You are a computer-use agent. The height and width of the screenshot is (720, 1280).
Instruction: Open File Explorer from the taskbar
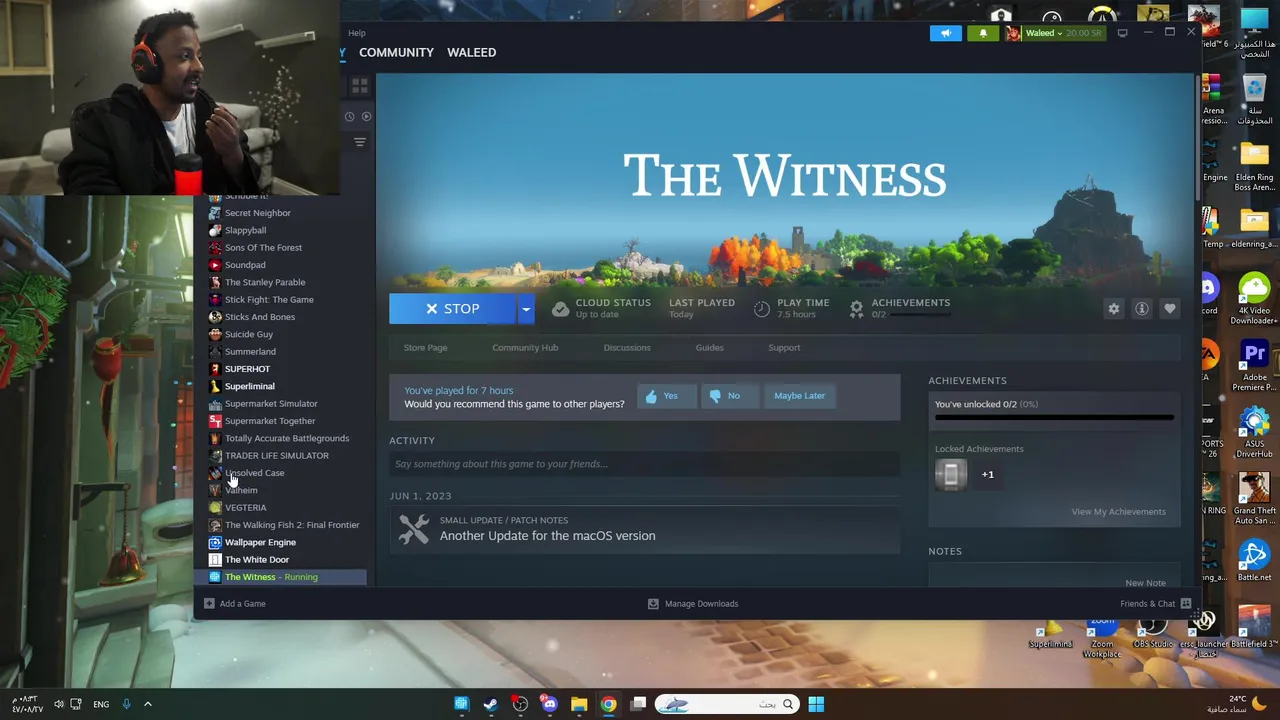pyautogui.click(x=579, y=704)
